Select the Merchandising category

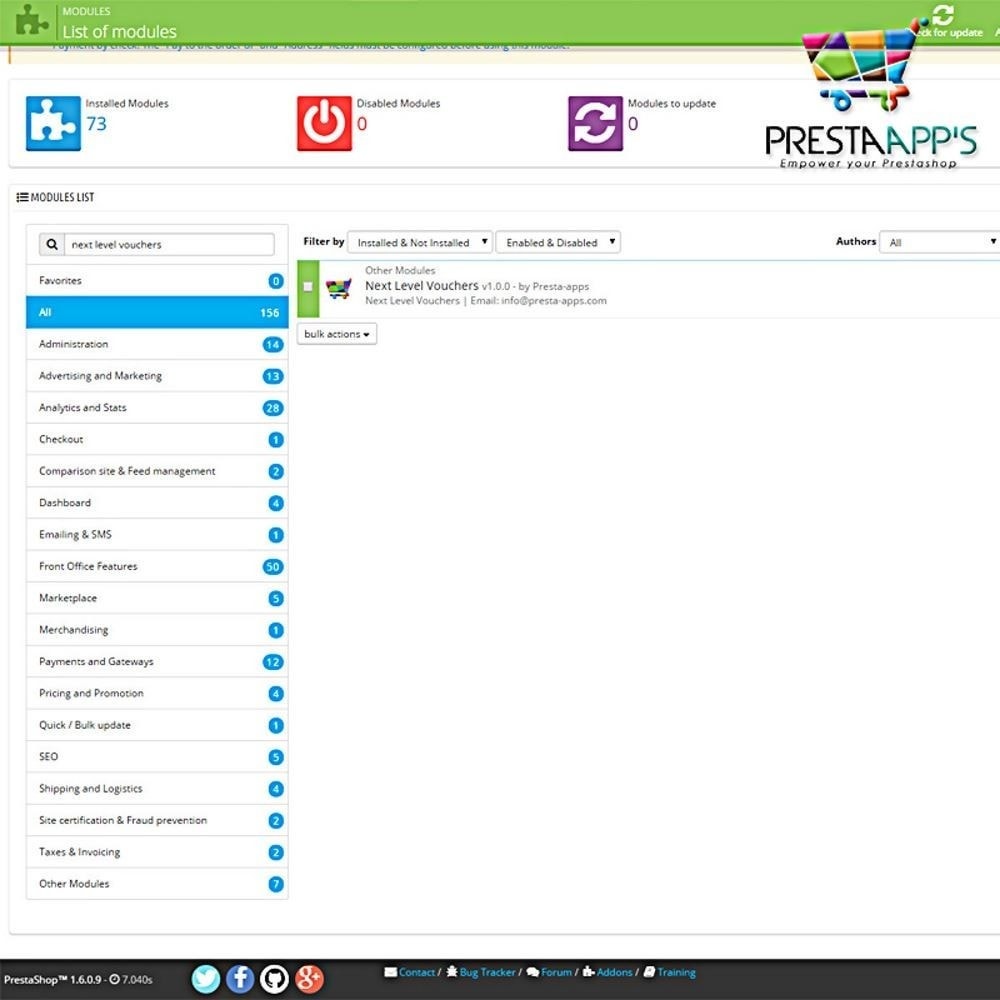157,630
